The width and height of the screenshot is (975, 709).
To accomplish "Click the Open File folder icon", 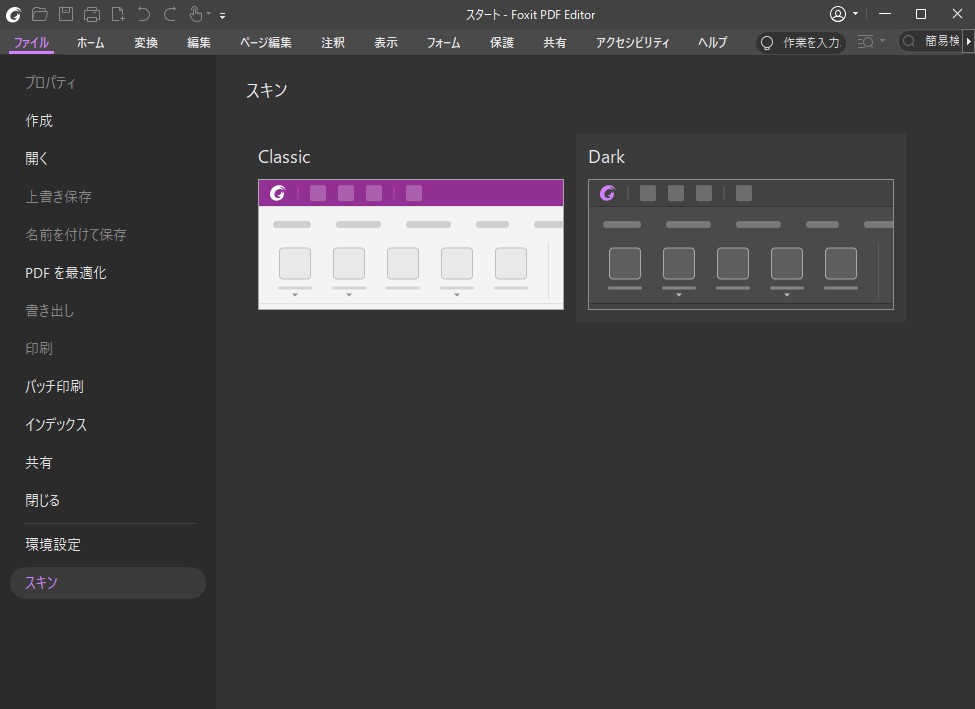I will [x=39, y=14].
